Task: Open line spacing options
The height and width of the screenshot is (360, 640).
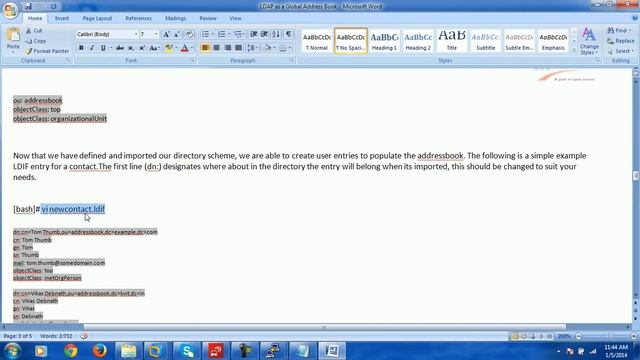Action: (252, 48)
